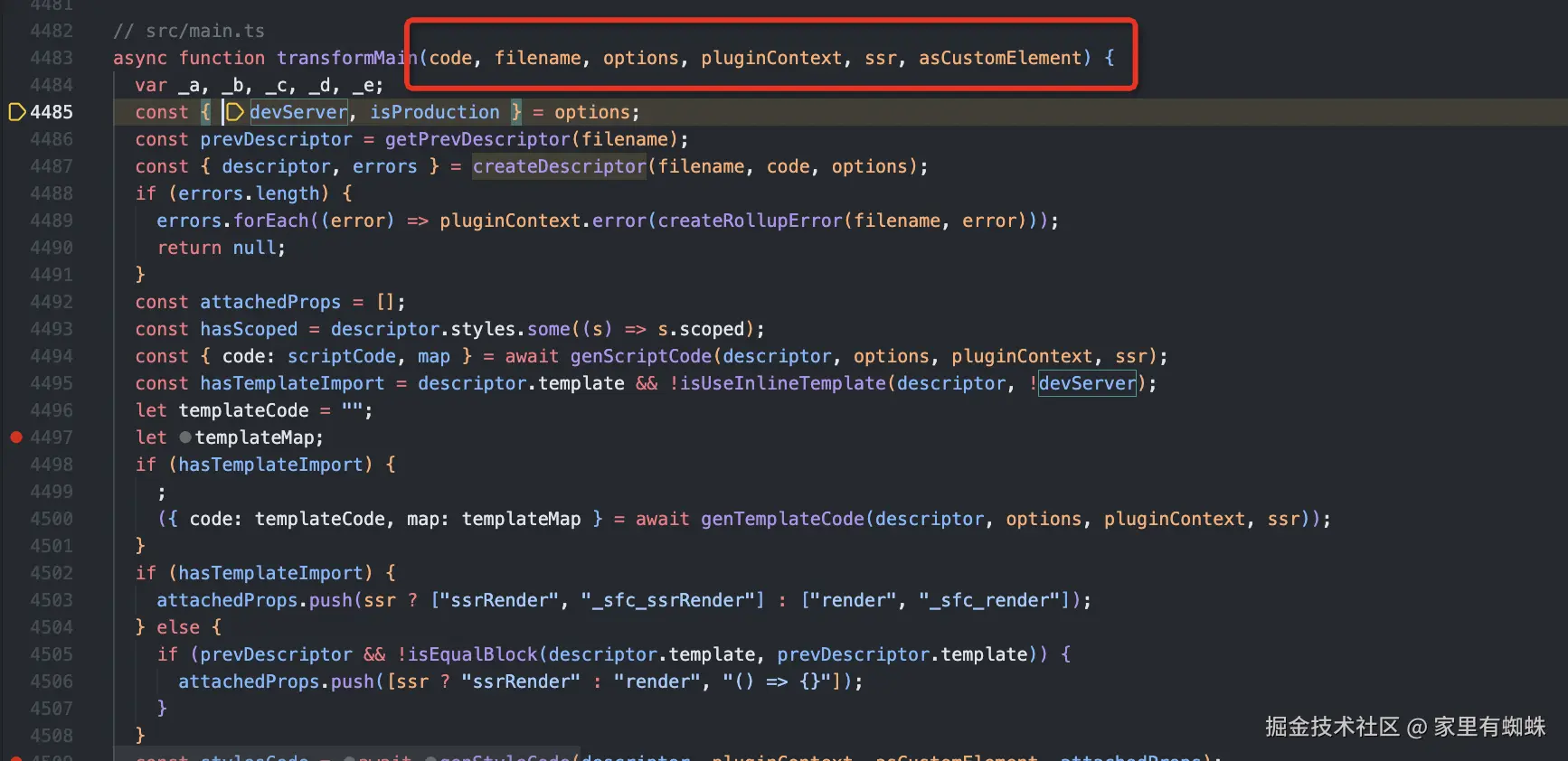Click templateCode on the let line 4496
The width and height of the screenshot is (1568, 761).
click(243, 410)
